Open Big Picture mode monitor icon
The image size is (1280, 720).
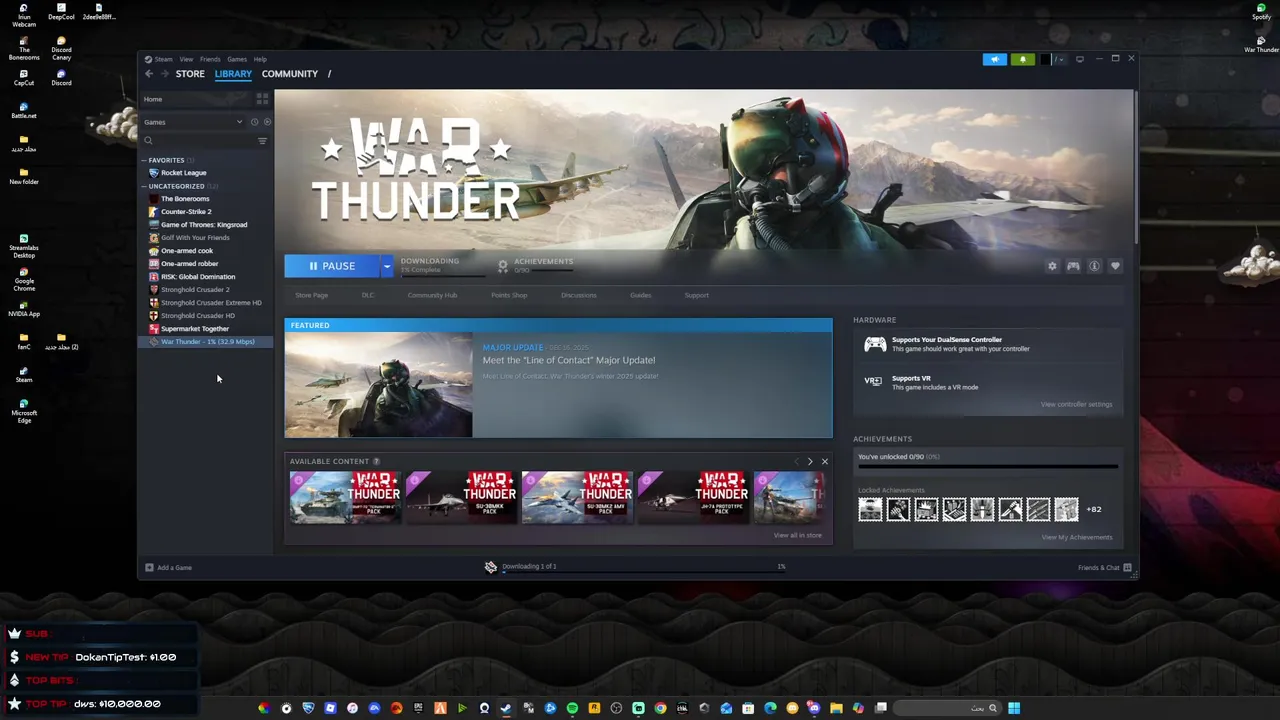tap(1079, 59)
